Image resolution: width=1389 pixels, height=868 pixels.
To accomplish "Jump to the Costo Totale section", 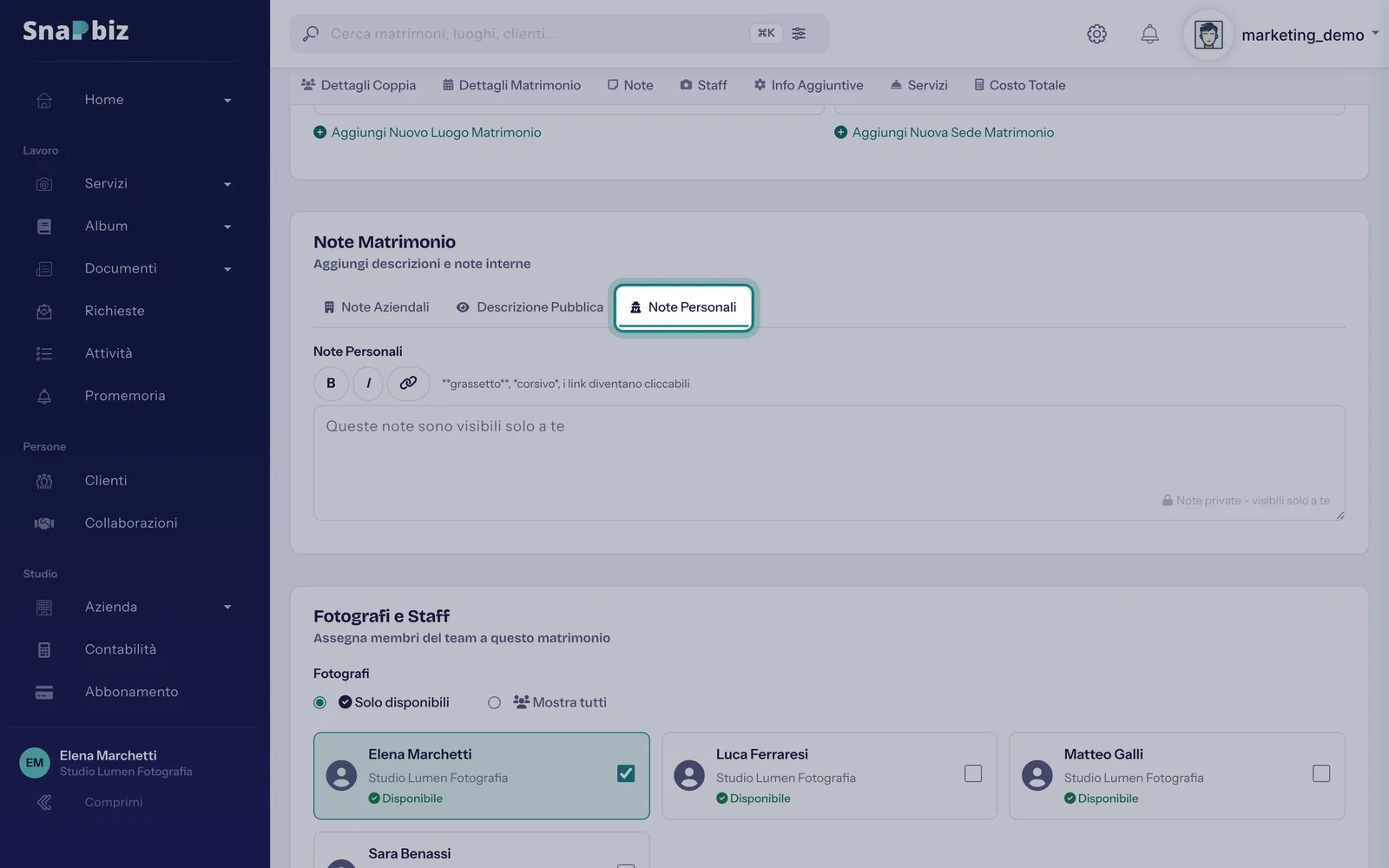I will coord(1019,85).
